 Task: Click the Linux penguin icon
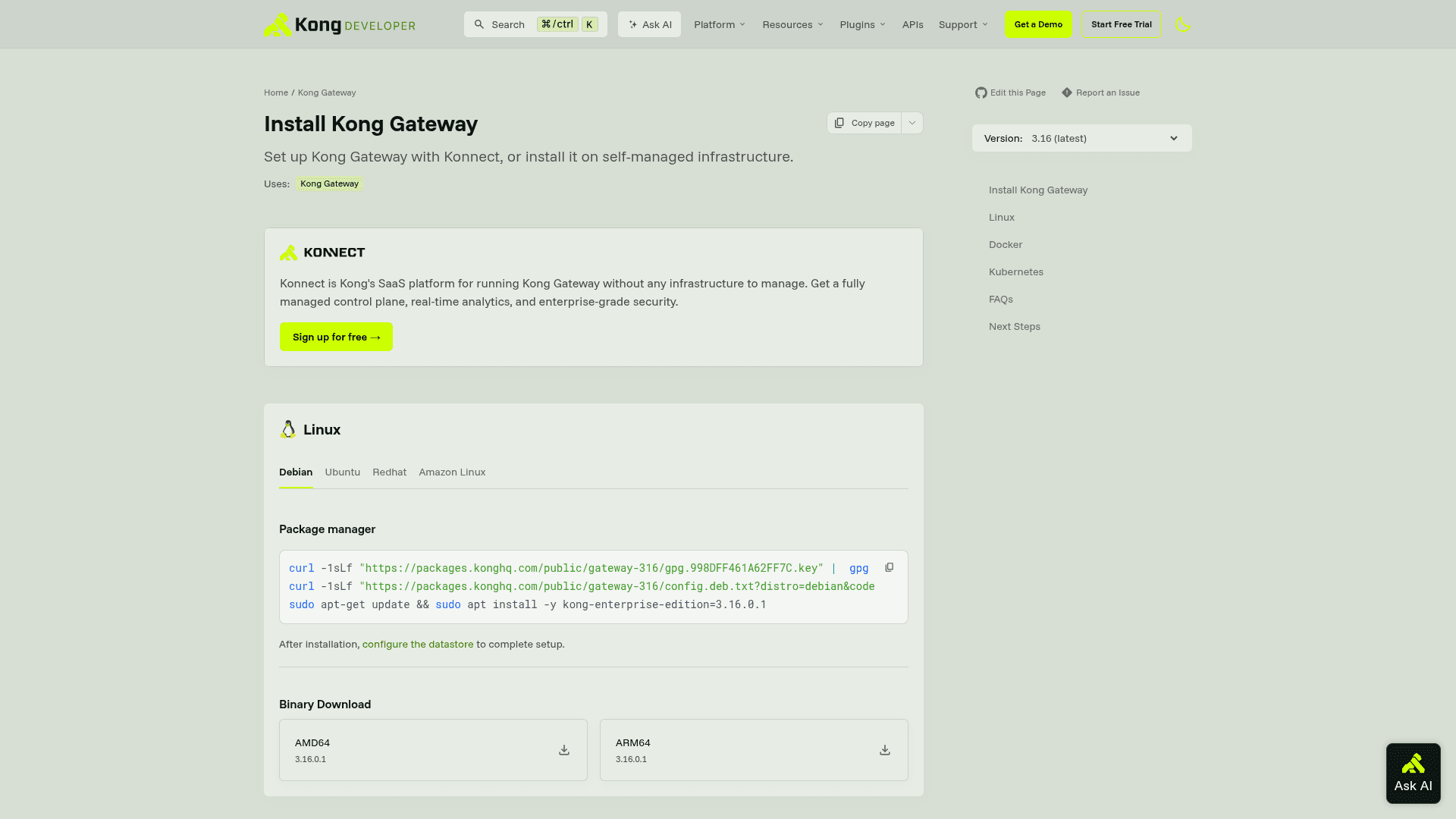click(288, 429)
